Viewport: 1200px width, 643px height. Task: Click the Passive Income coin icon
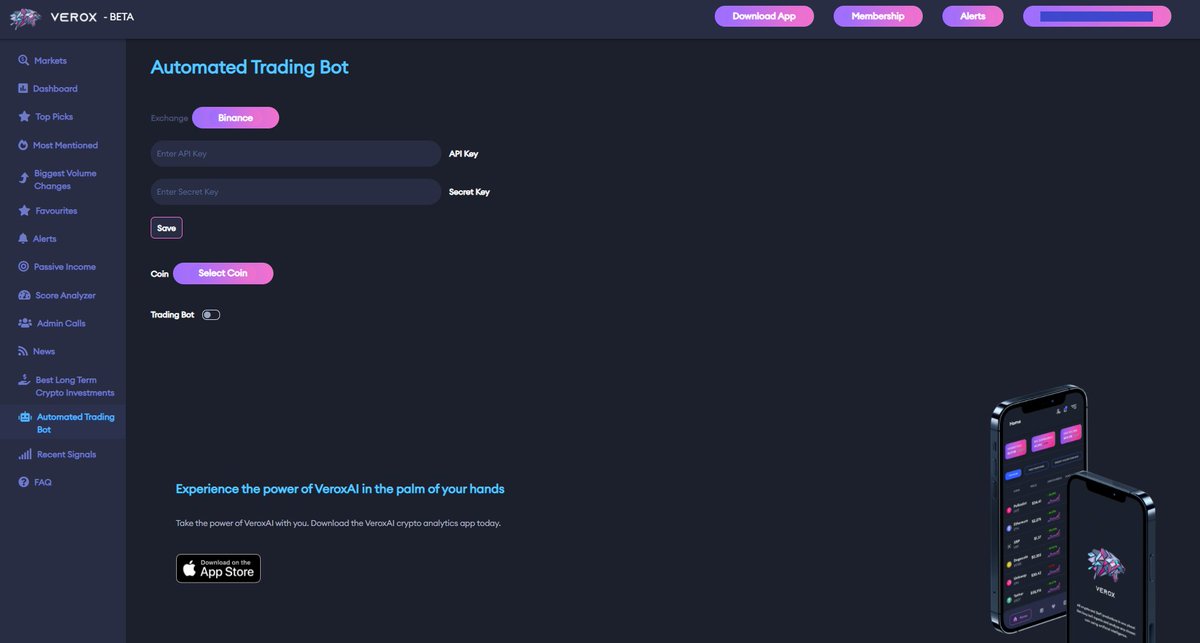pos(23,266)
